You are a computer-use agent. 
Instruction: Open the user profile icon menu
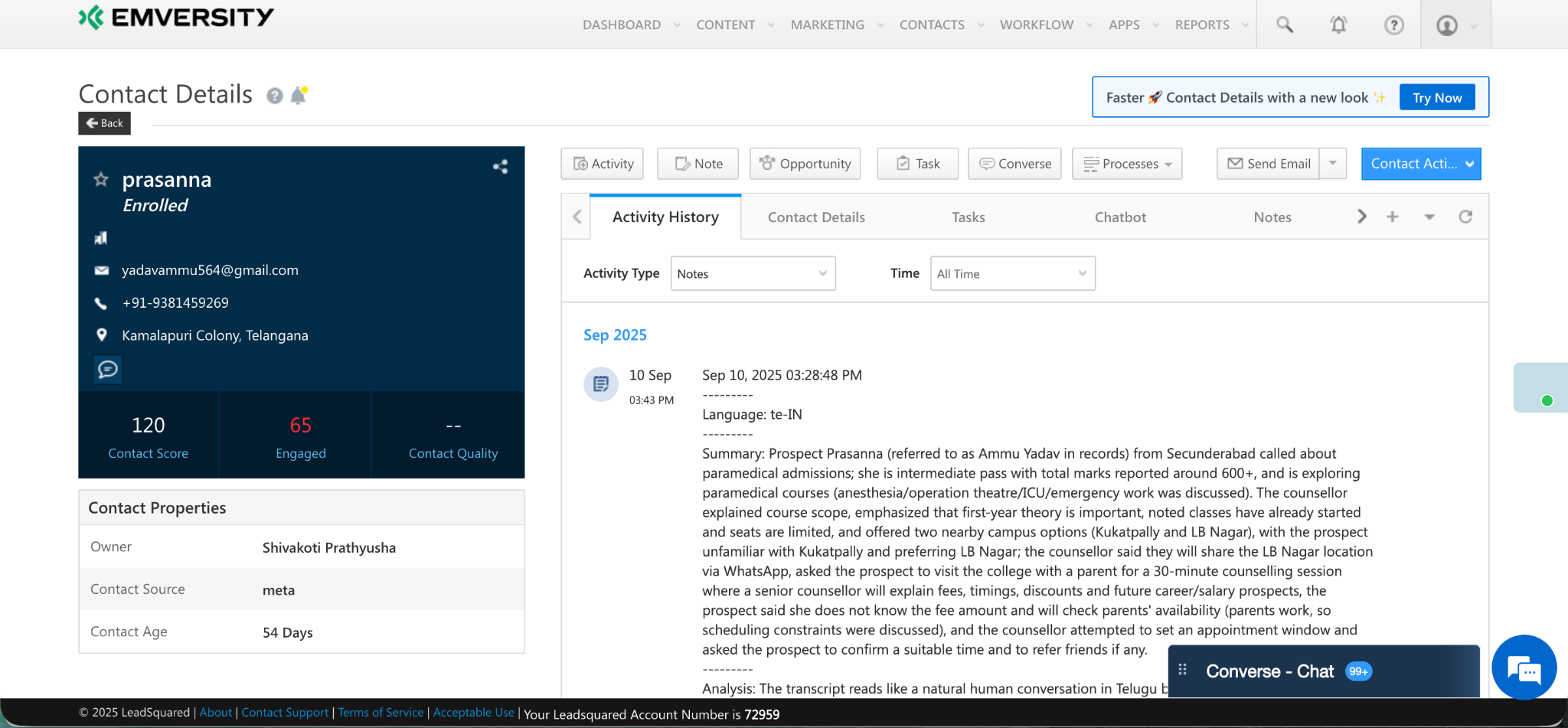1447,25
